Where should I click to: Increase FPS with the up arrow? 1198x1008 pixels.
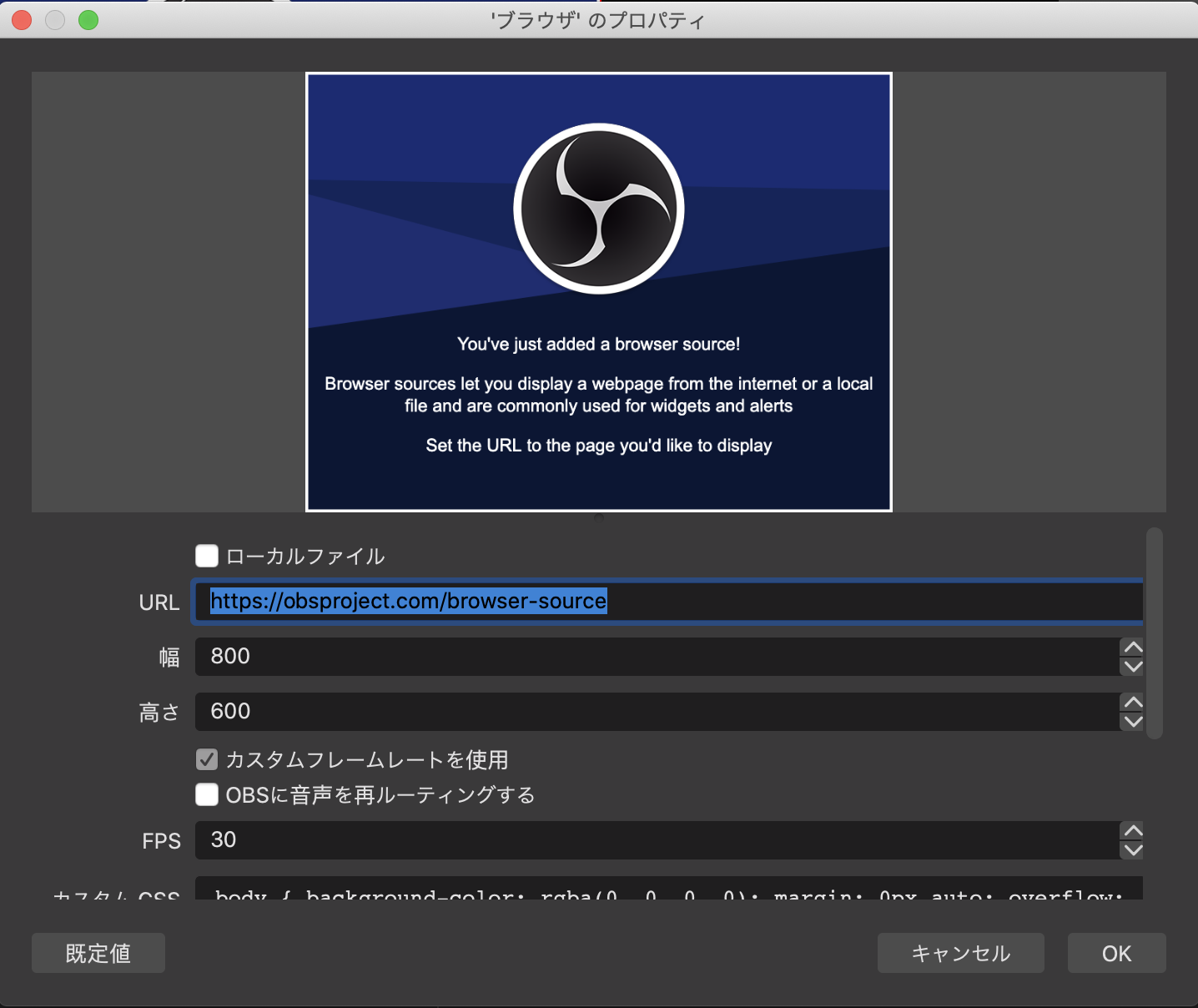[x=1132, y=831]
